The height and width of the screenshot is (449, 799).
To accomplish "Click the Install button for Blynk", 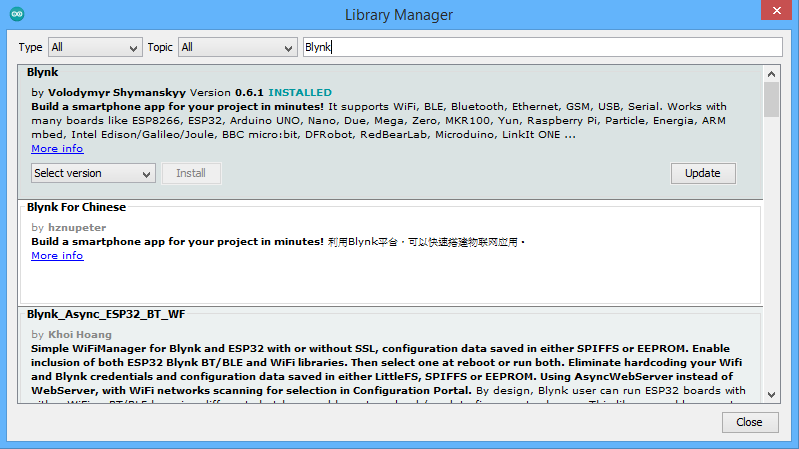I will tap(191, 173).
